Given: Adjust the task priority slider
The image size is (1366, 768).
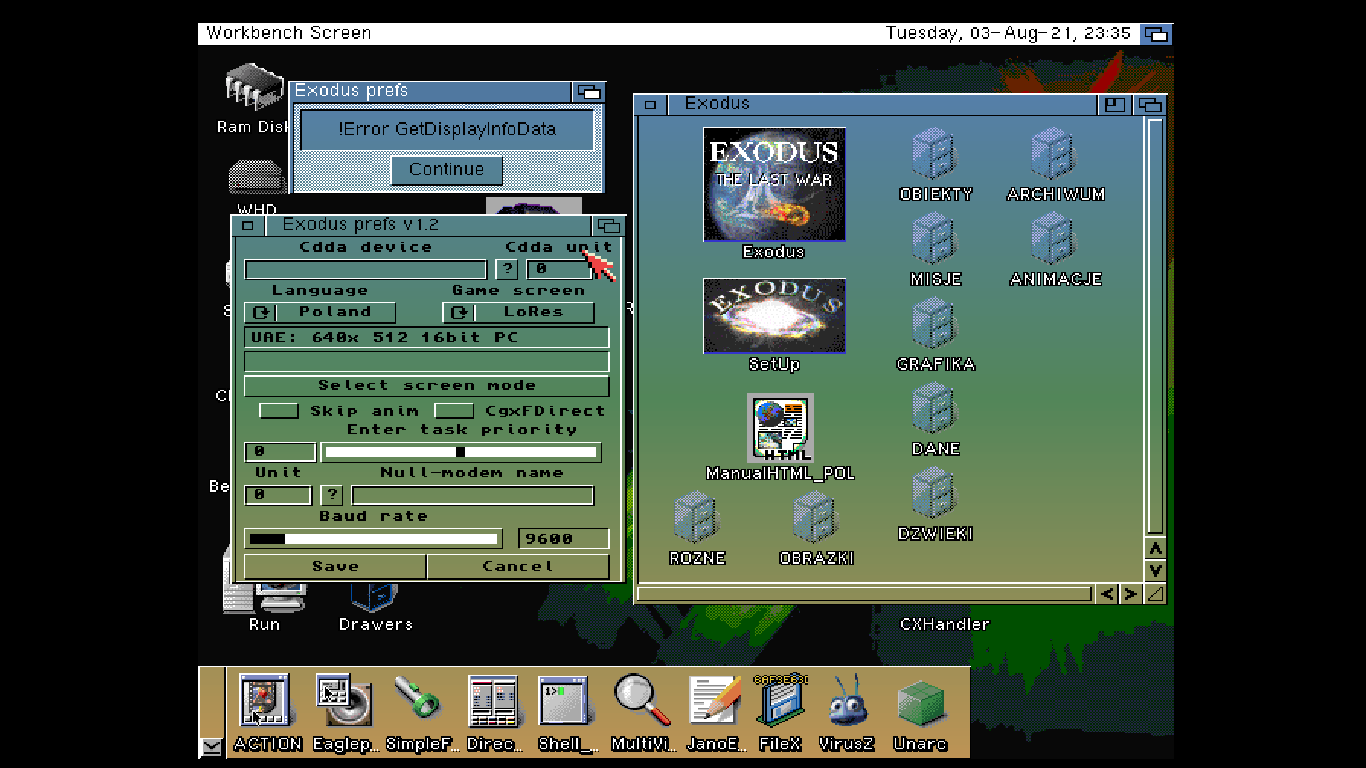Looking at the screenshot, I should (461, 452).
